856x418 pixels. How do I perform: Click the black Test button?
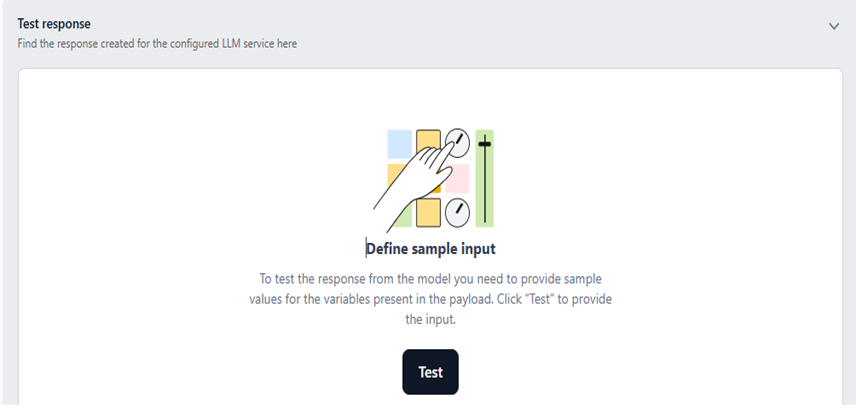pos(430,372)
